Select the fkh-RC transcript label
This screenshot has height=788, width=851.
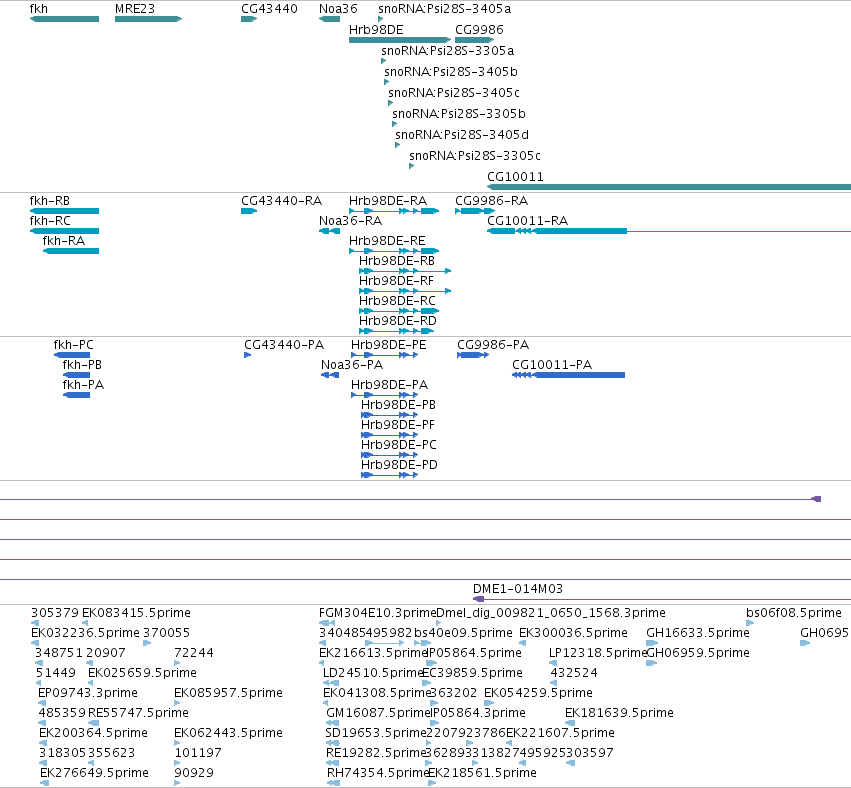pyautogui.click(x=50, y=221)
